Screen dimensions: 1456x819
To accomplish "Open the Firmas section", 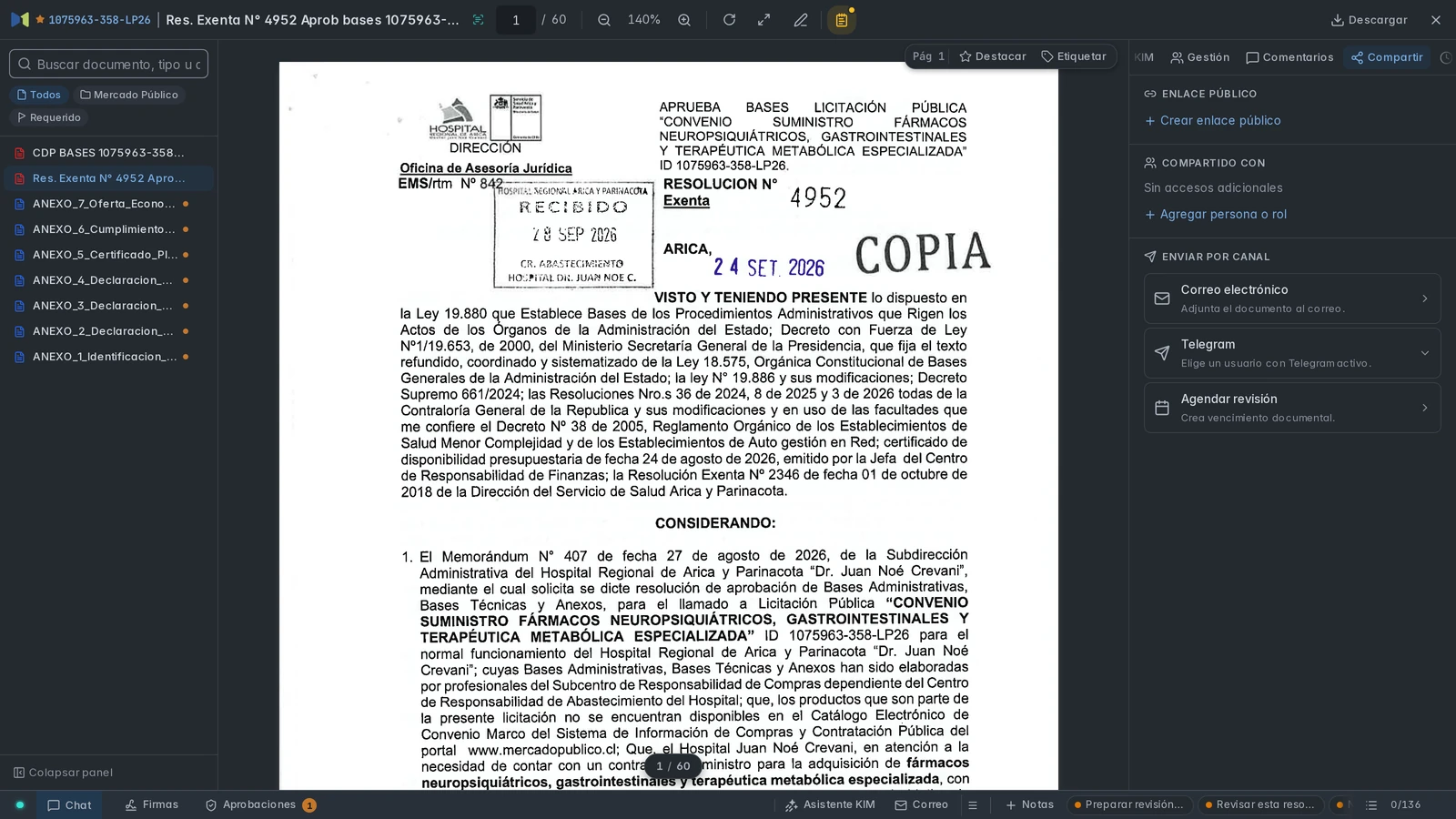I will (x=151, y=804).
